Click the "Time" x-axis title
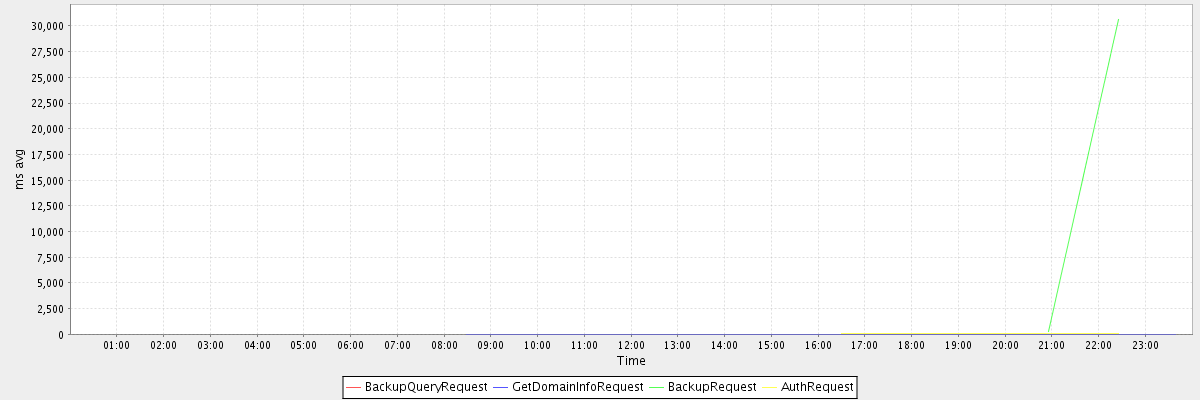 click(x=631, y=360)
